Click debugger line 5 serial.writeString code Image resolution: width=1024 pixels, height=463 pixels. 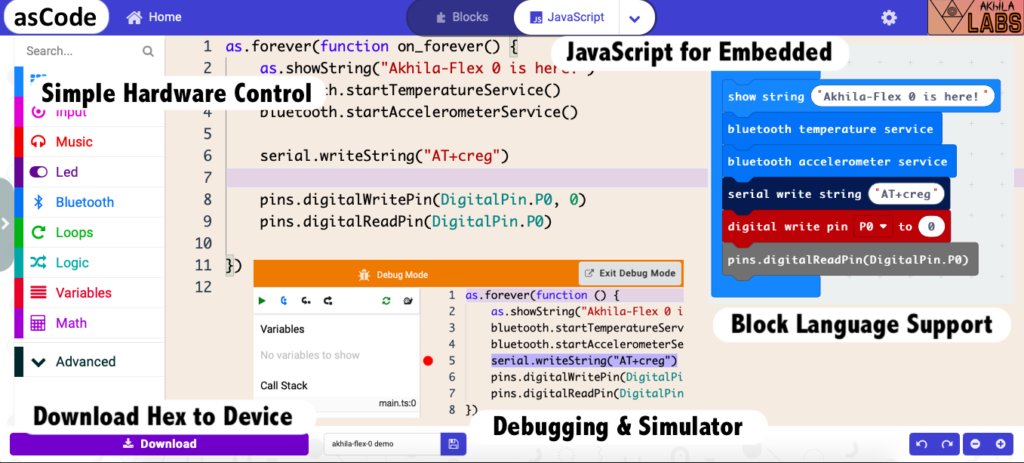coord(584,360)
